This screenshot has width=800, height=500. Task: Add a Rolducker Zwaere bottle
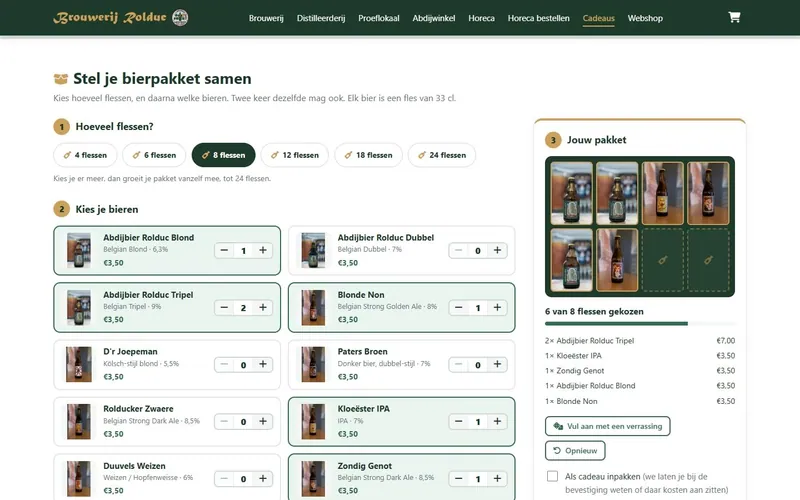263,421
